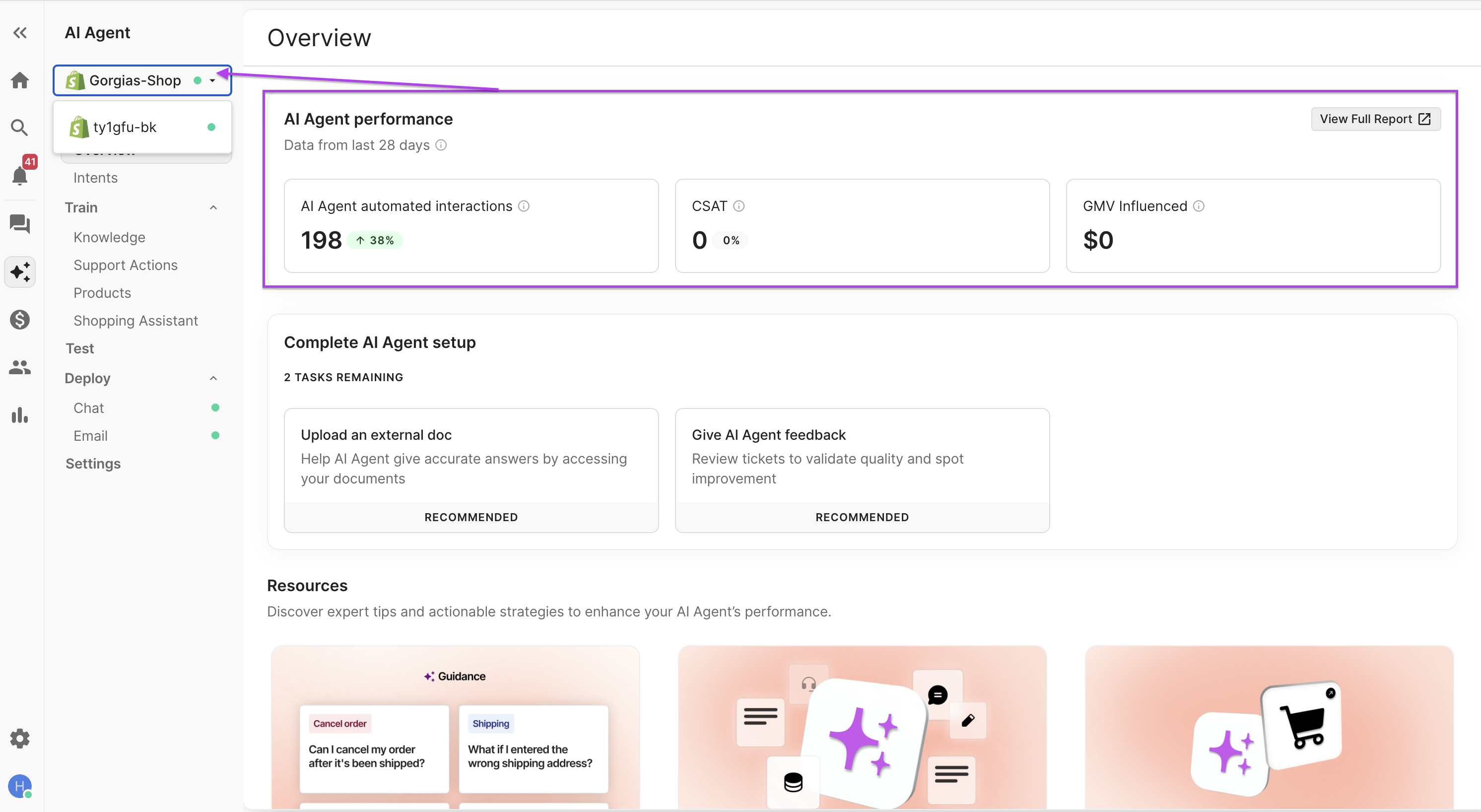The width and height of the screenshot is (1481, 812).
Task: Click the Shipping tag in Guidance card
Action: pos(491,724)
